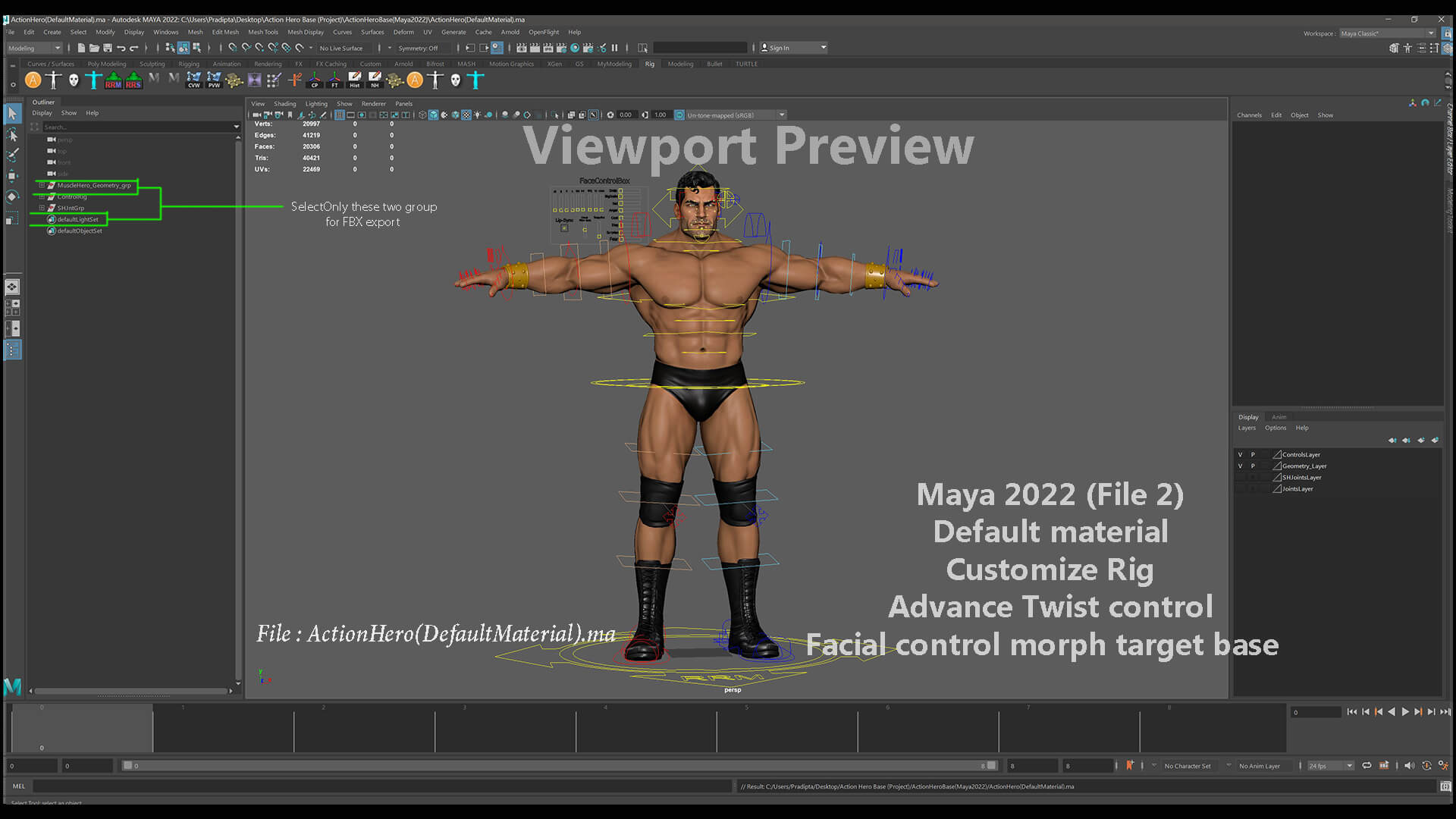
Task: Click the first orange A shelf icon
Action: pyautogui.click(x=33, y=80)
